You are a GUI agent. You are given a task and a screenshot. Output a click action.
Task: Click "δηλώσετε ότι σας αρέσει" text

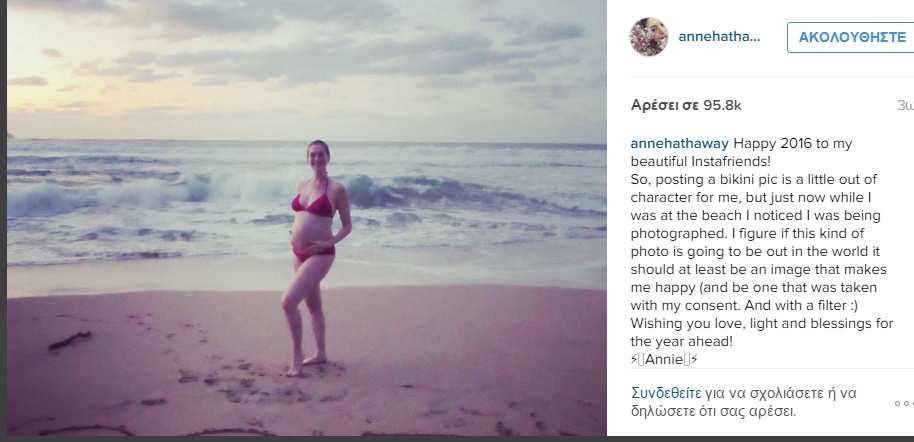point(713,411)
